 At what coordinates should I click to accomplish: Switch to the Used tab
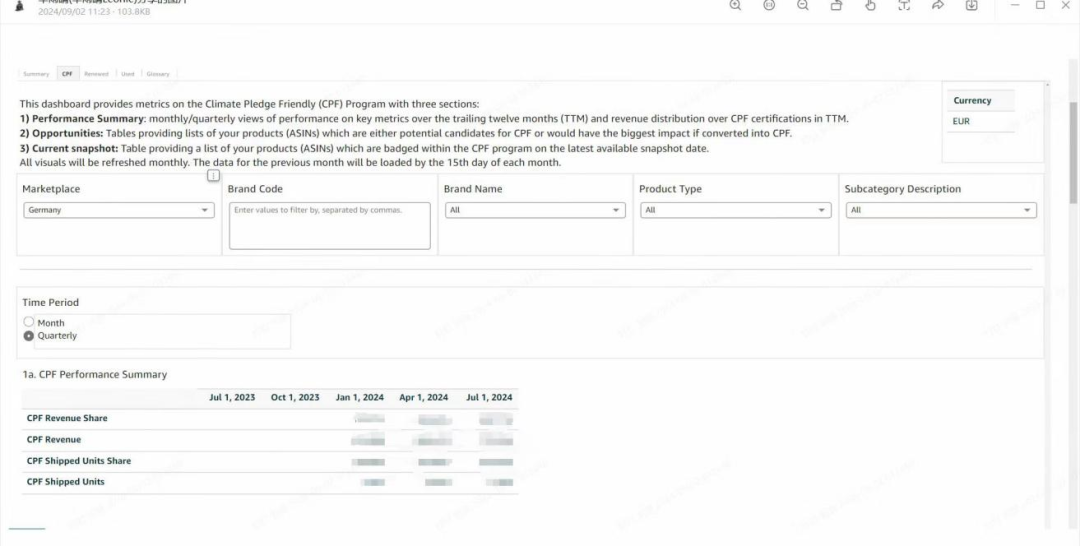pyautogui.click(x=128, y=74)
